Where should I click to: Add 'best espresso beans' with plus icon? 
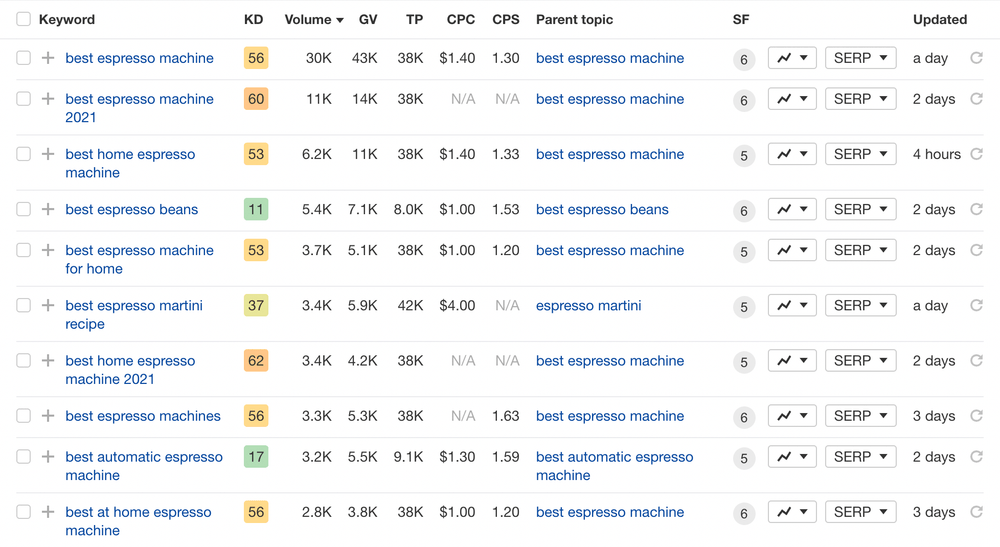pyautogui.click(x=48, y=209)
